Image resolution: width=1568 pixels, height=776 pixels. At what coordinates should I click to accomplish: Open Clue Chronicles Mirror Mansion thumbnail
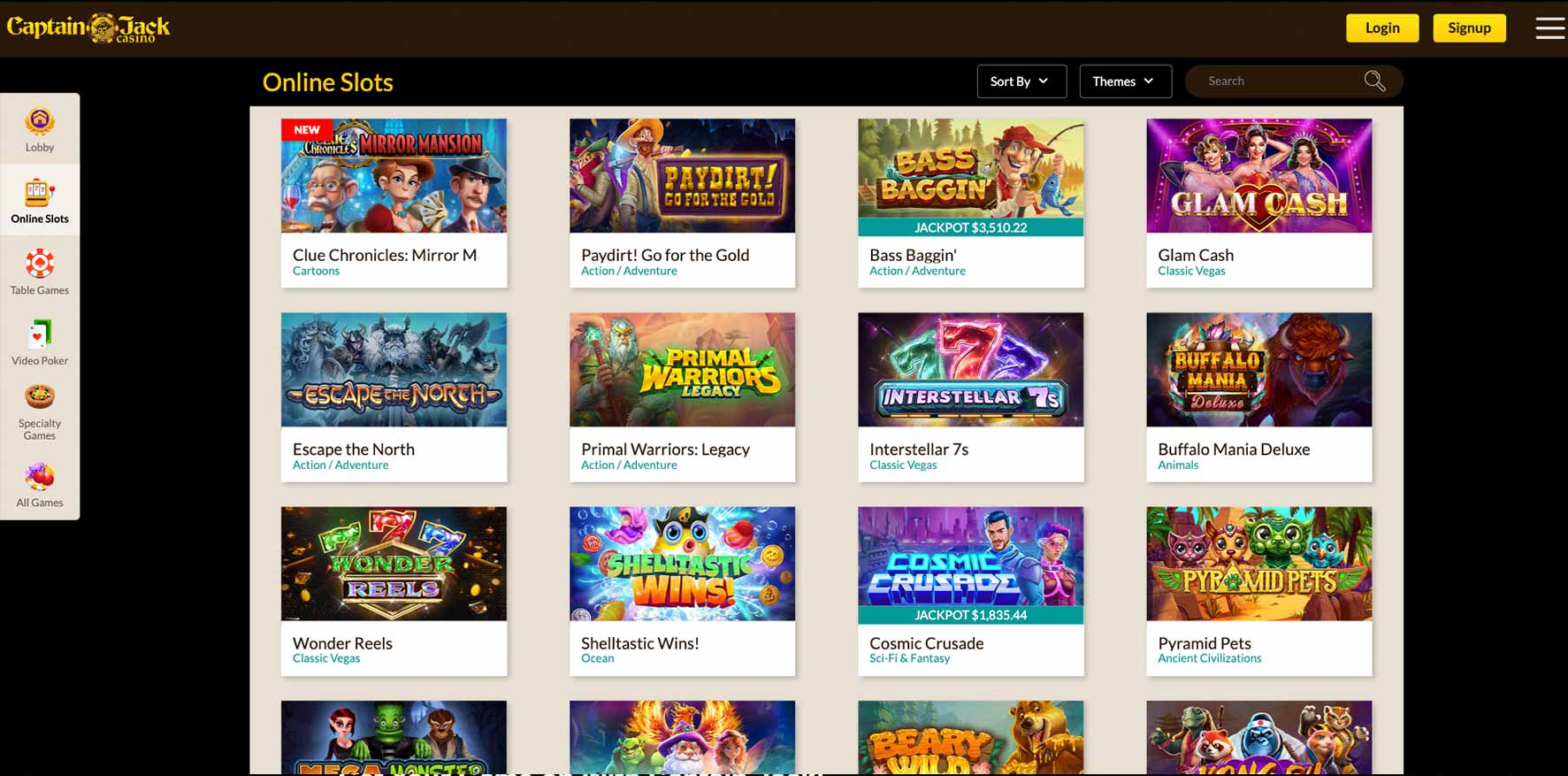[x=394, y=175]
